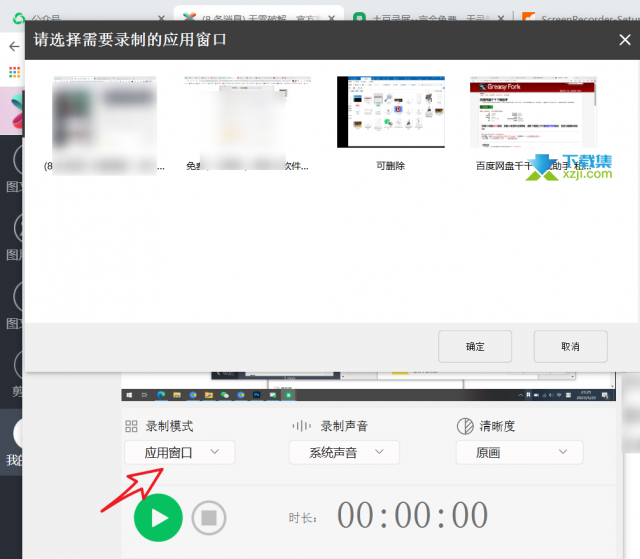
Task: Open the 录制声音 dropdown showing 系统声音
Action: coord(344,452)
